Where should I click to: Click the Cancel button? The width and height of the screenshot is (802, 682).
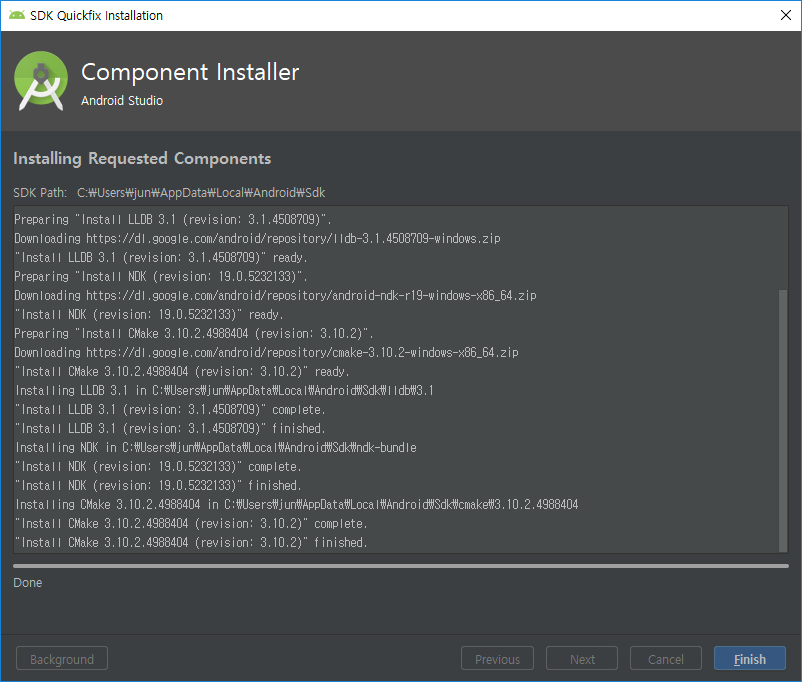click(665, 658)
